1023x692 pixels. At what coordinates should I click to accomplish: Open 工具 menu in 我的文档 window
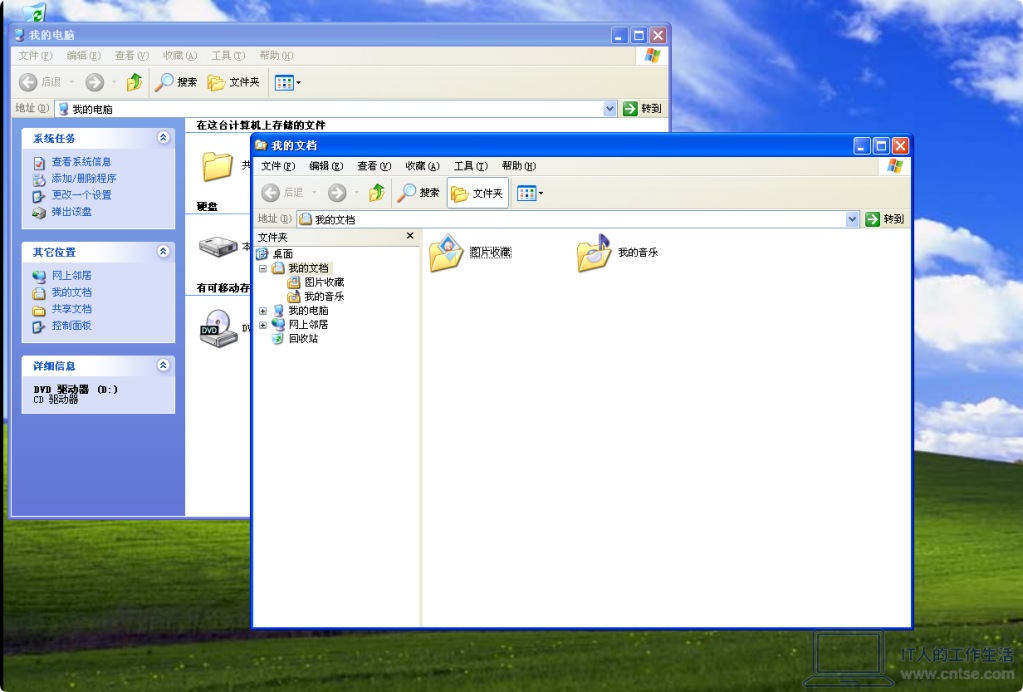470,166
